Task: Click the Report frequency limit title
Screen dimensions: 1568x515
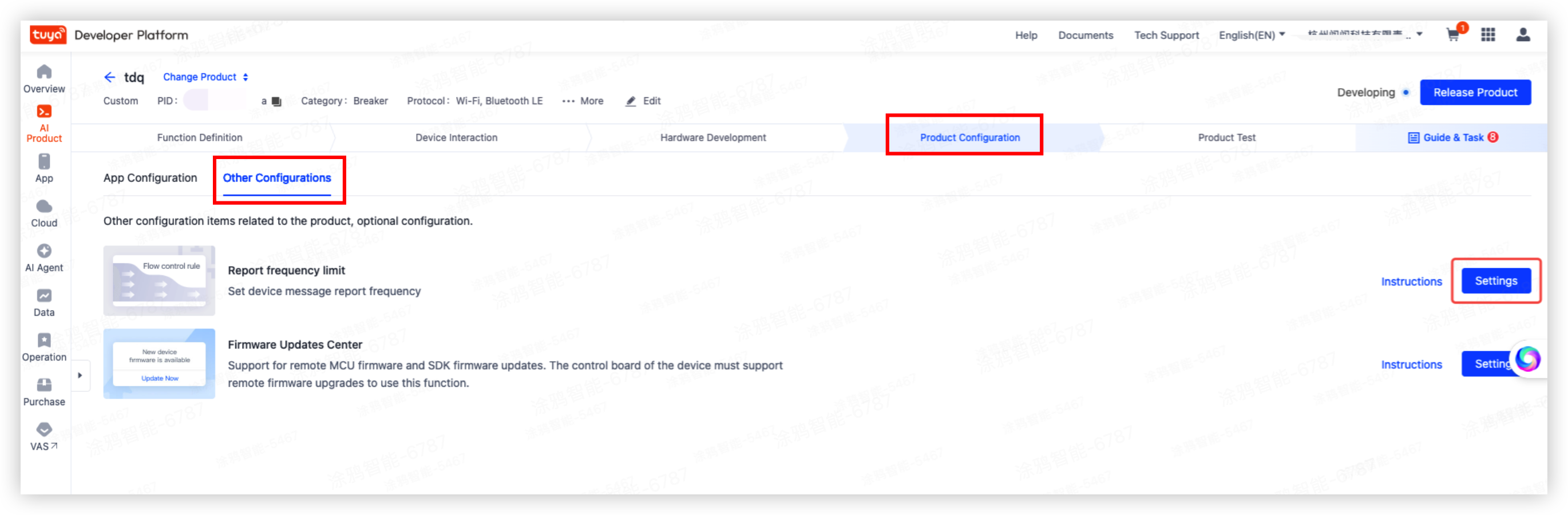Action: pos(286,270)
